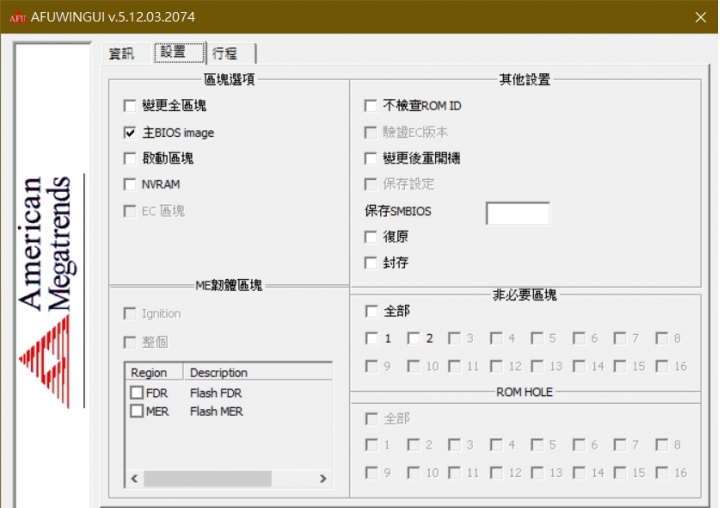The height and width of the screenshot is (508, 720).
Task: Tick the 封存 checkbox
Action: (x=371, y=263)
